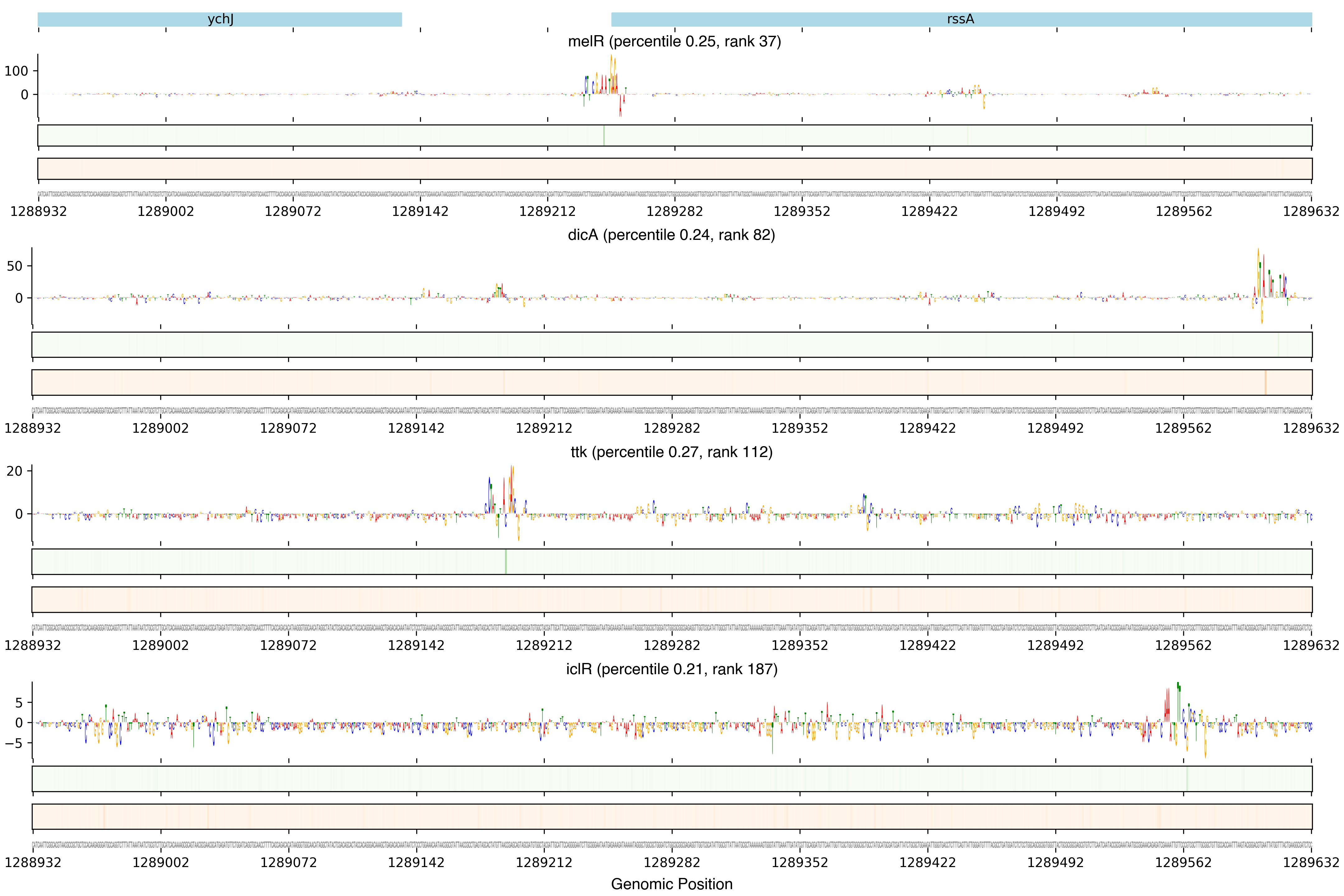Click the orange stripe in dicA heatmap
The image size is (1344, 896).
pyautogui.click(x=1266, y=382)
